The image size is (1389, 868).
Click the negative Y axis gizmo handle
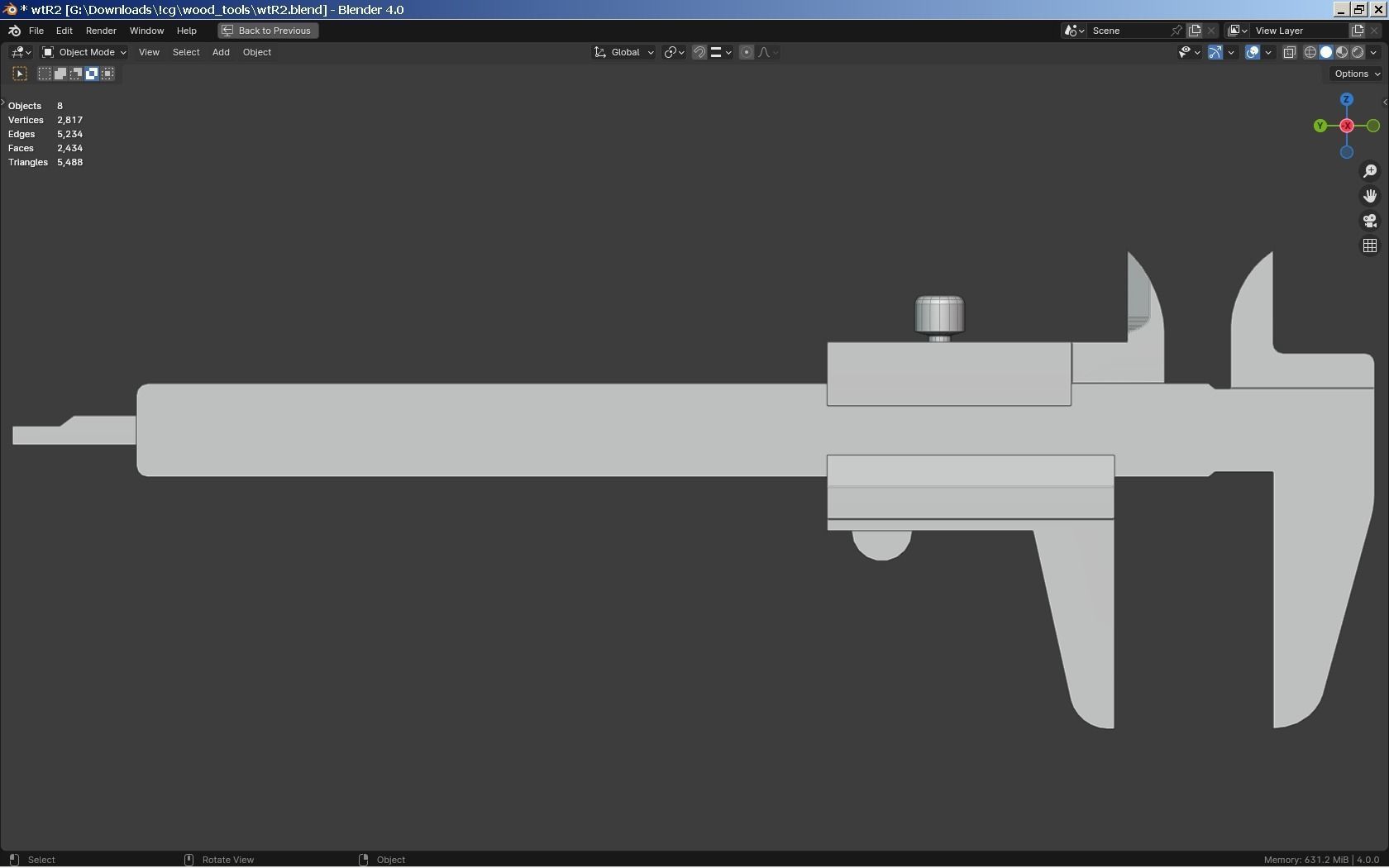click(1373, 126)
